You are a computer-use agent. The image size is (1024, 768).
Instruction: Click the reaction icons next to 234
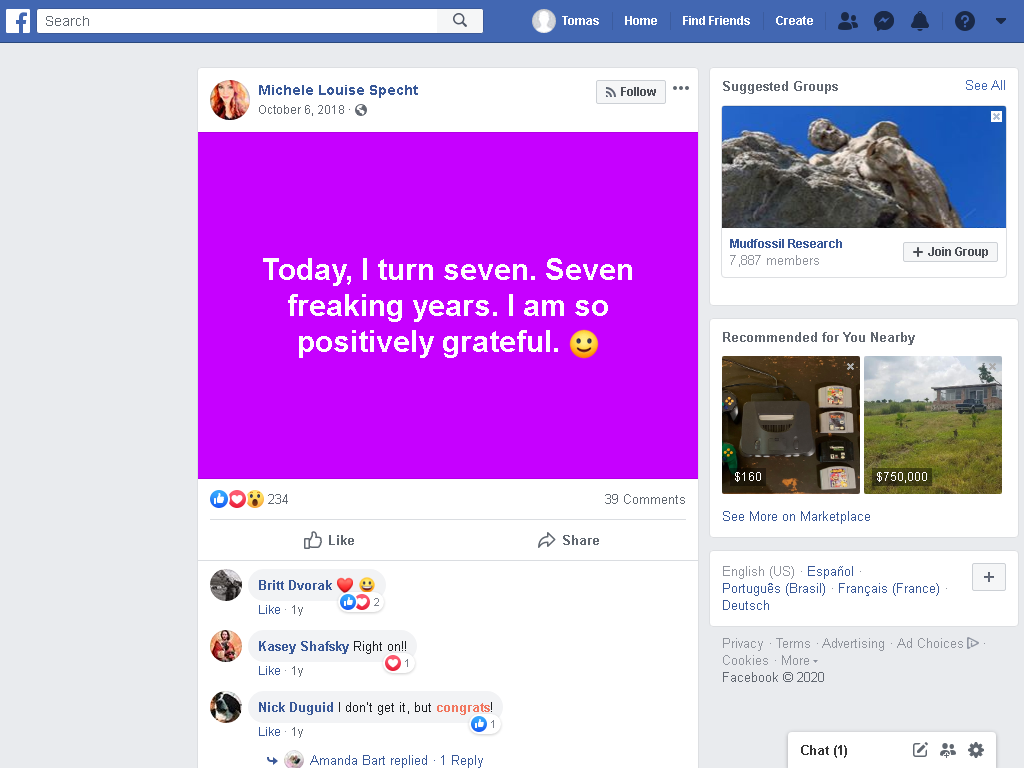(x=236, y=499)
